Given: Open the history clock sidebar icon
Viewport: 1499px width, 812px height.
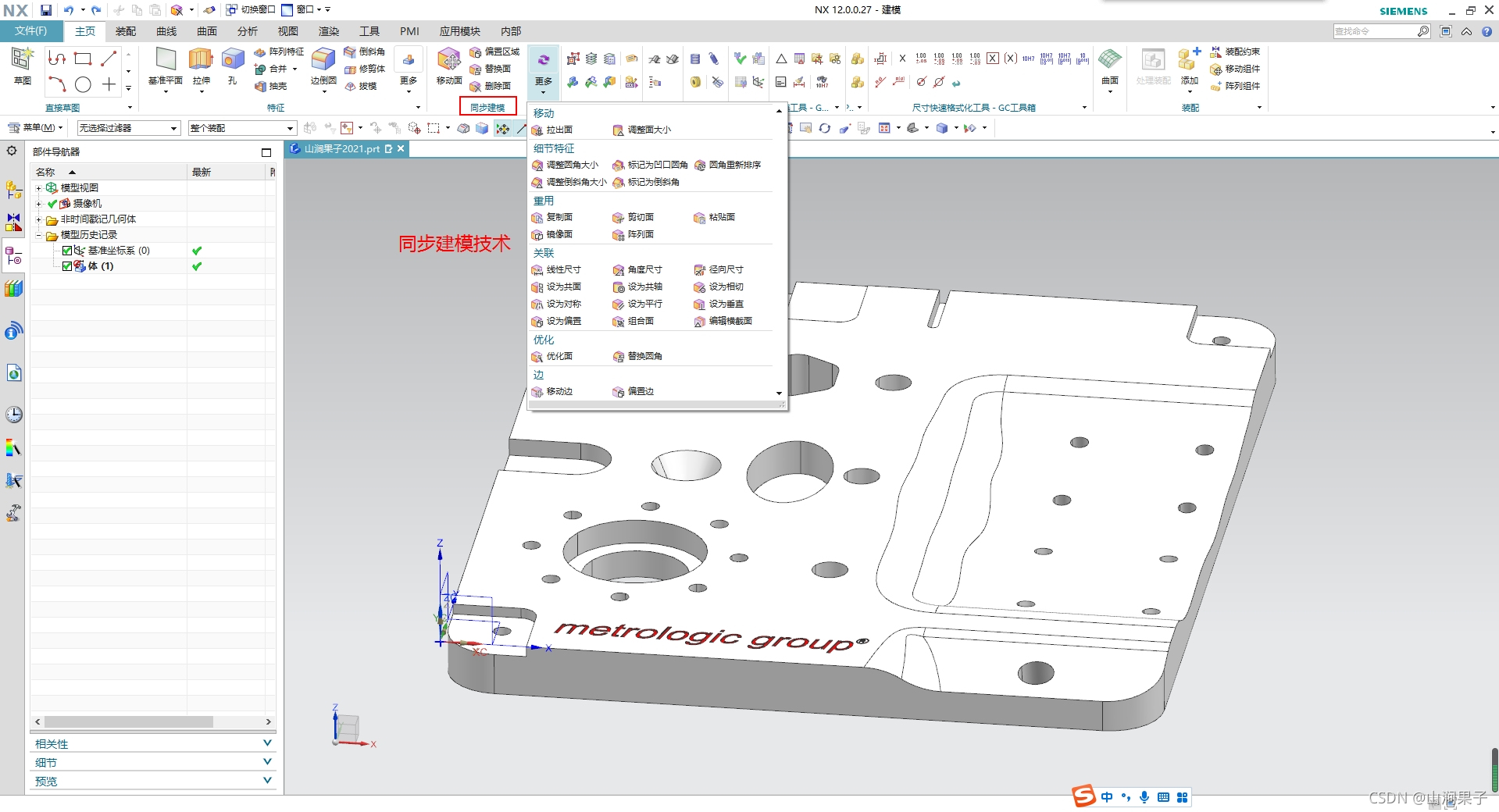Looking at the screenshot, I should coord(13,414).
